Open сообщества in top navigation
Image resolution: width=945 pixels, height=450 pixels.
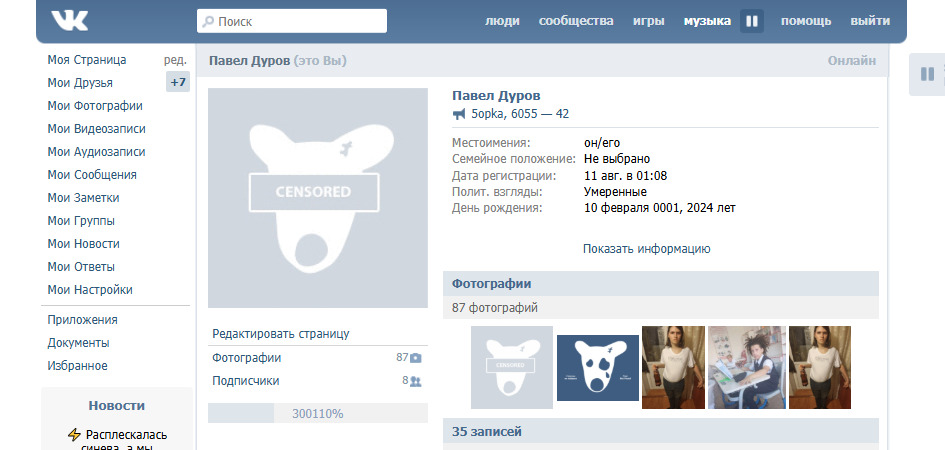[x=576, y=21]
